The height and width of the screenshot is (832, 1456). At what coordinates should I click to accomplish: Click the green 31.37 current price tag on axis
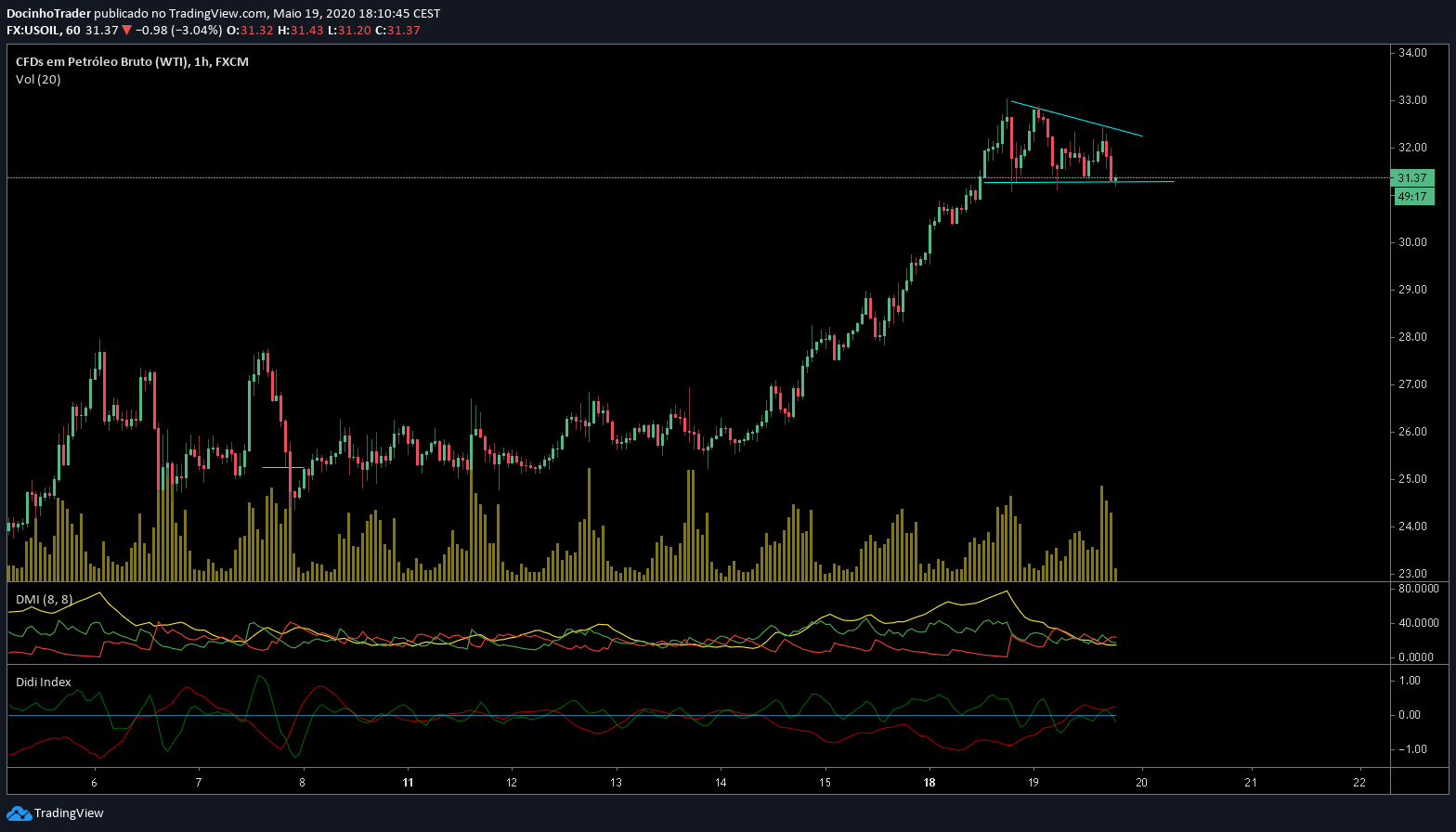pyautogui.click(x=1411, y=177)
